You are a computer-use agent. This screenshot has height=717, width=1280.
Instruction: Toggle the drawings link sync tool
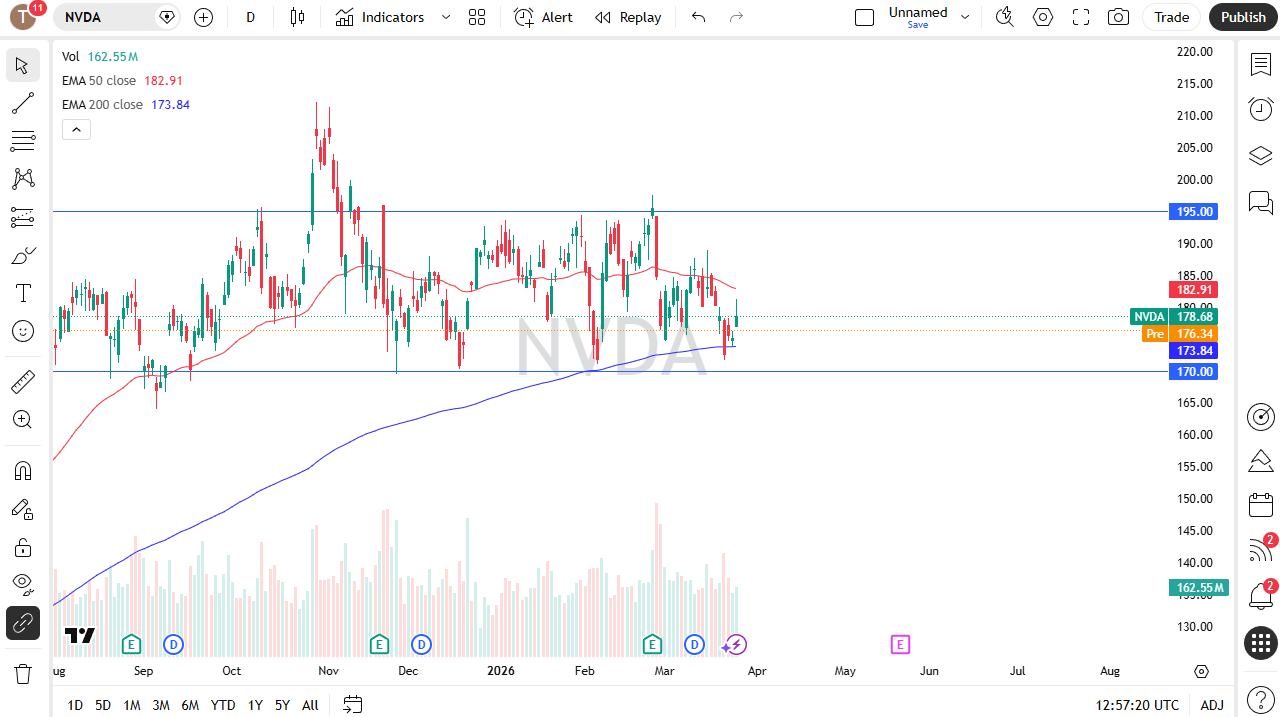22,623
